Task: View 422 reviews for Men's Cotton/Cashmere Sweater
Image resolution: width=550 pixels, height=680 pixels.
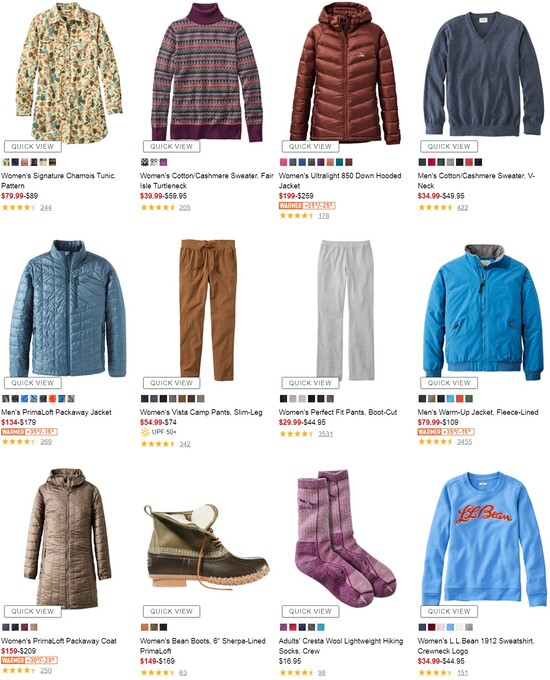Action: tap(462, 207)
